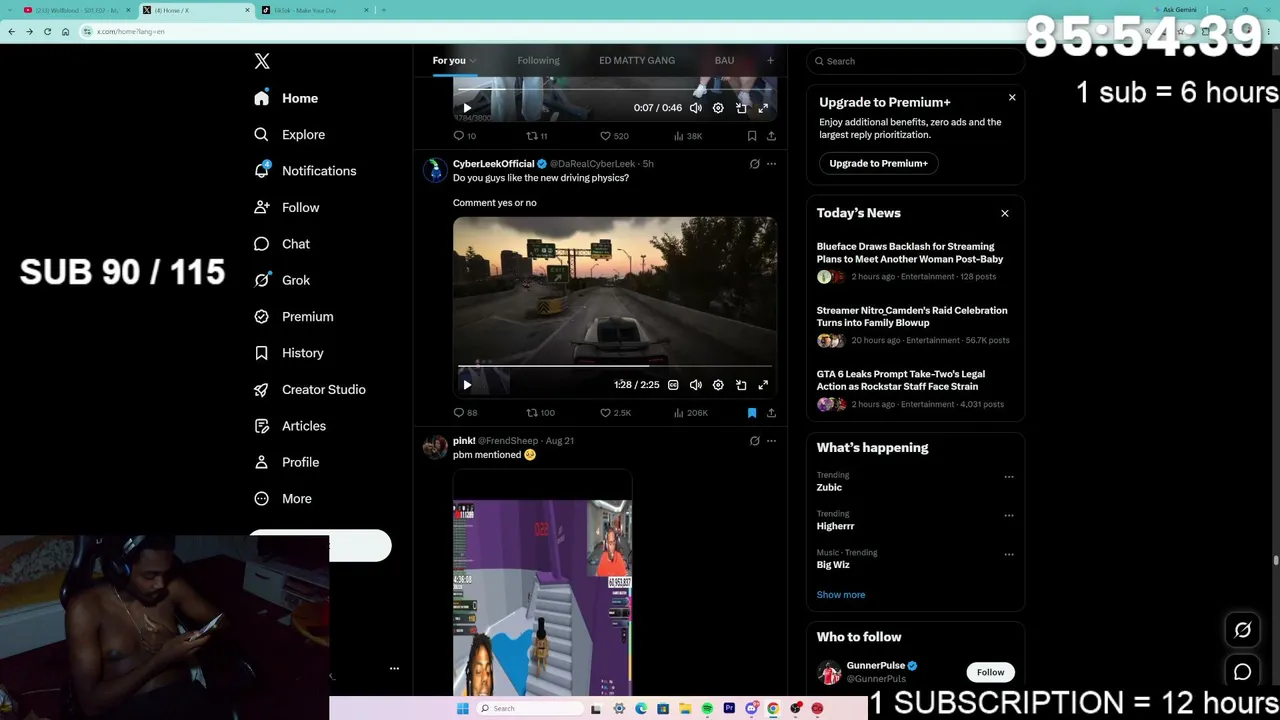Switch to the ED MATTY GANG tab
The width and height of the screenshot is (1280, 720).
(637, 61)
